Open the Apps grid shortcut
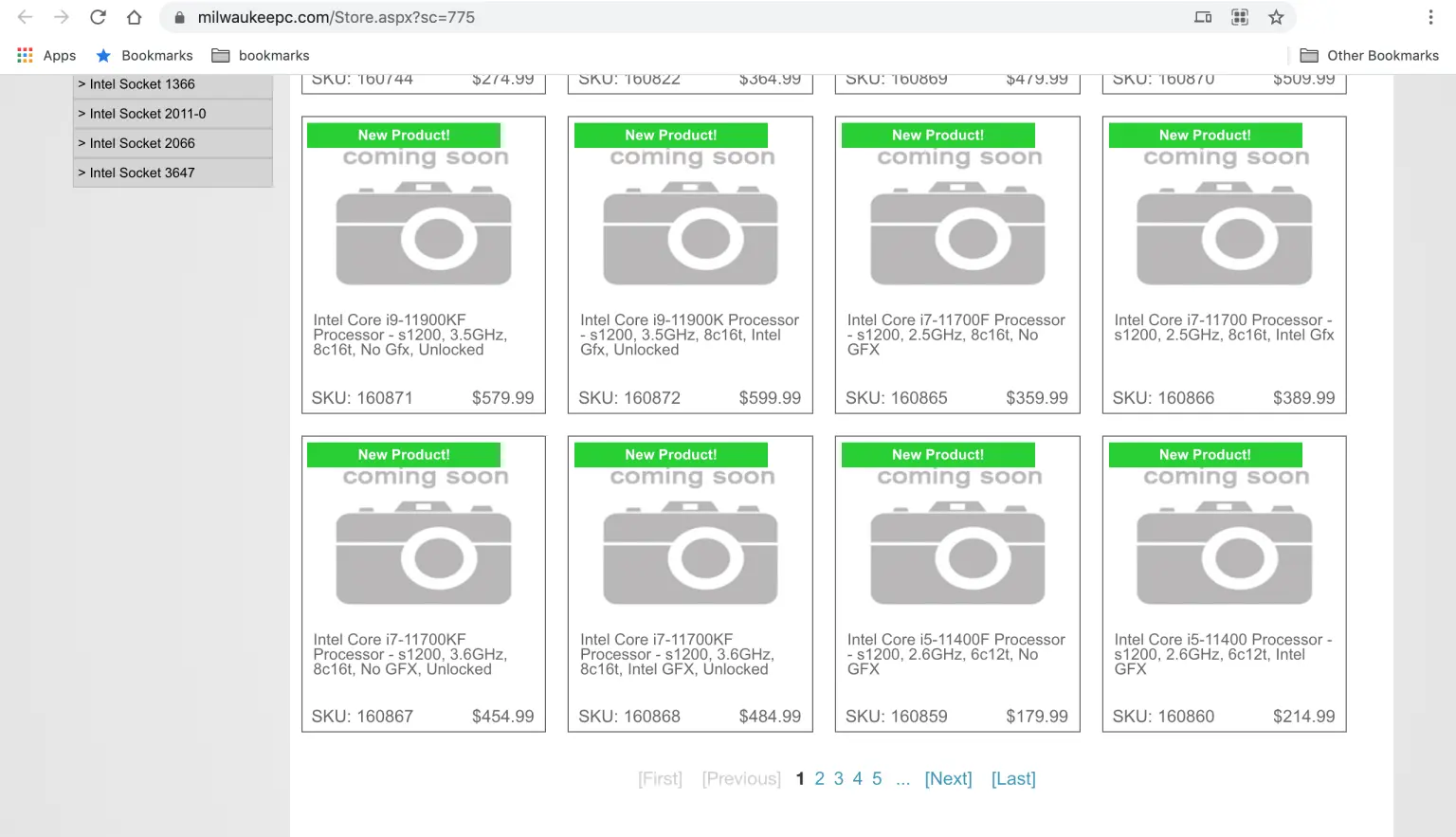Screen dimensions: 1456x837 coord(46,56)
